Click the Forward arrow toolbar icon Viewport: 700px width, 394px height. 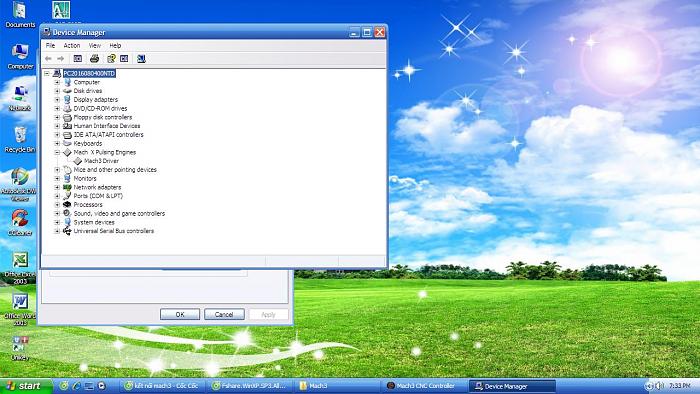coord(61,58)
